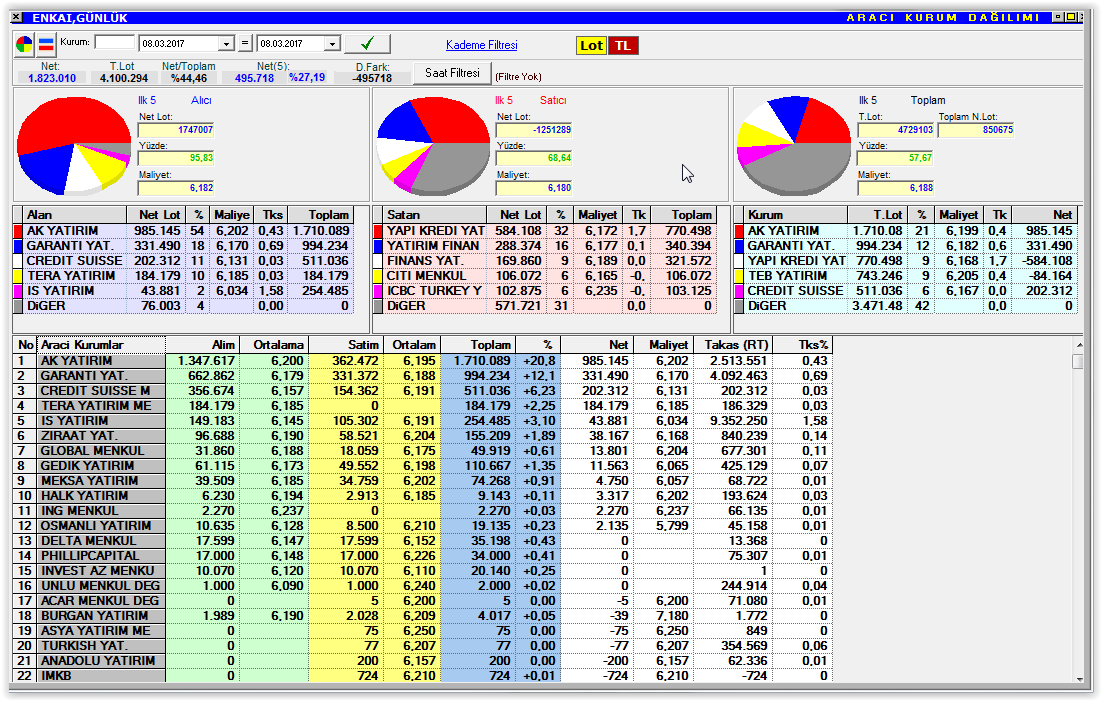The width and height of the screenshot is (1102, 701).
Task: Focus the Kurum input field
Action: [115, 43]
